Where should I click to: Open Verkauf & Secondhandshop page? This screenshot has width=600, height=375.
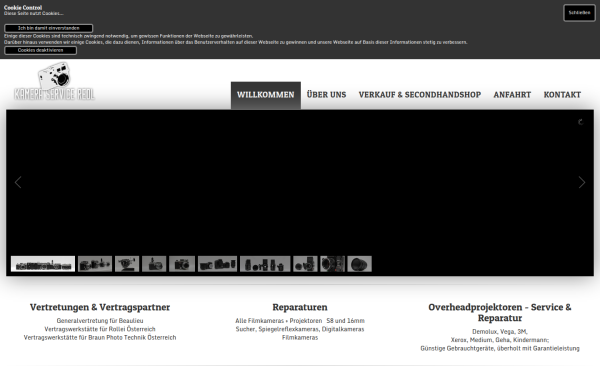(420, 95)
